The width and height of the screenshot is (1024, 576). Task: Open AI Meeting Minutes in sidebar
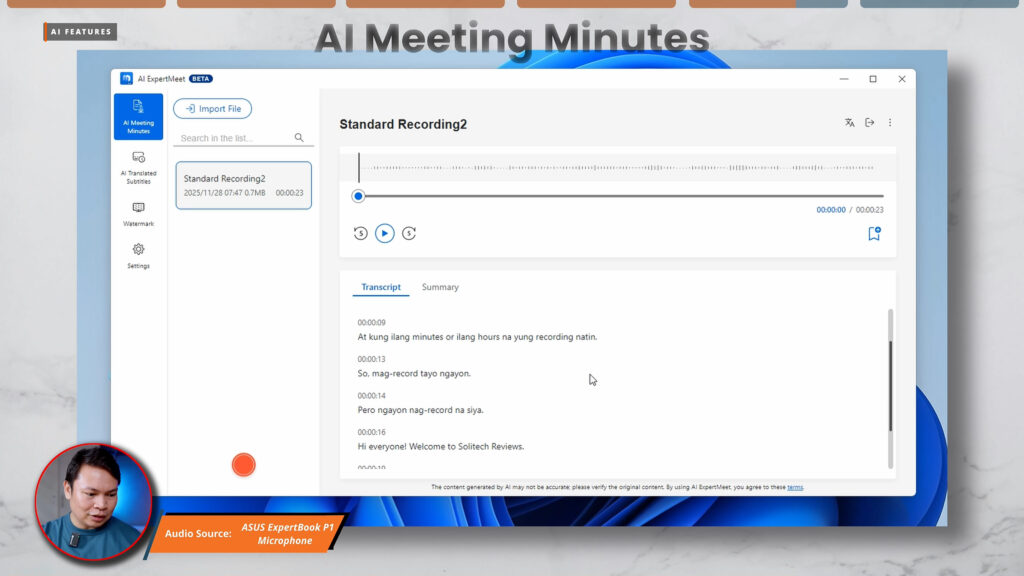click(x=138, y=116)
